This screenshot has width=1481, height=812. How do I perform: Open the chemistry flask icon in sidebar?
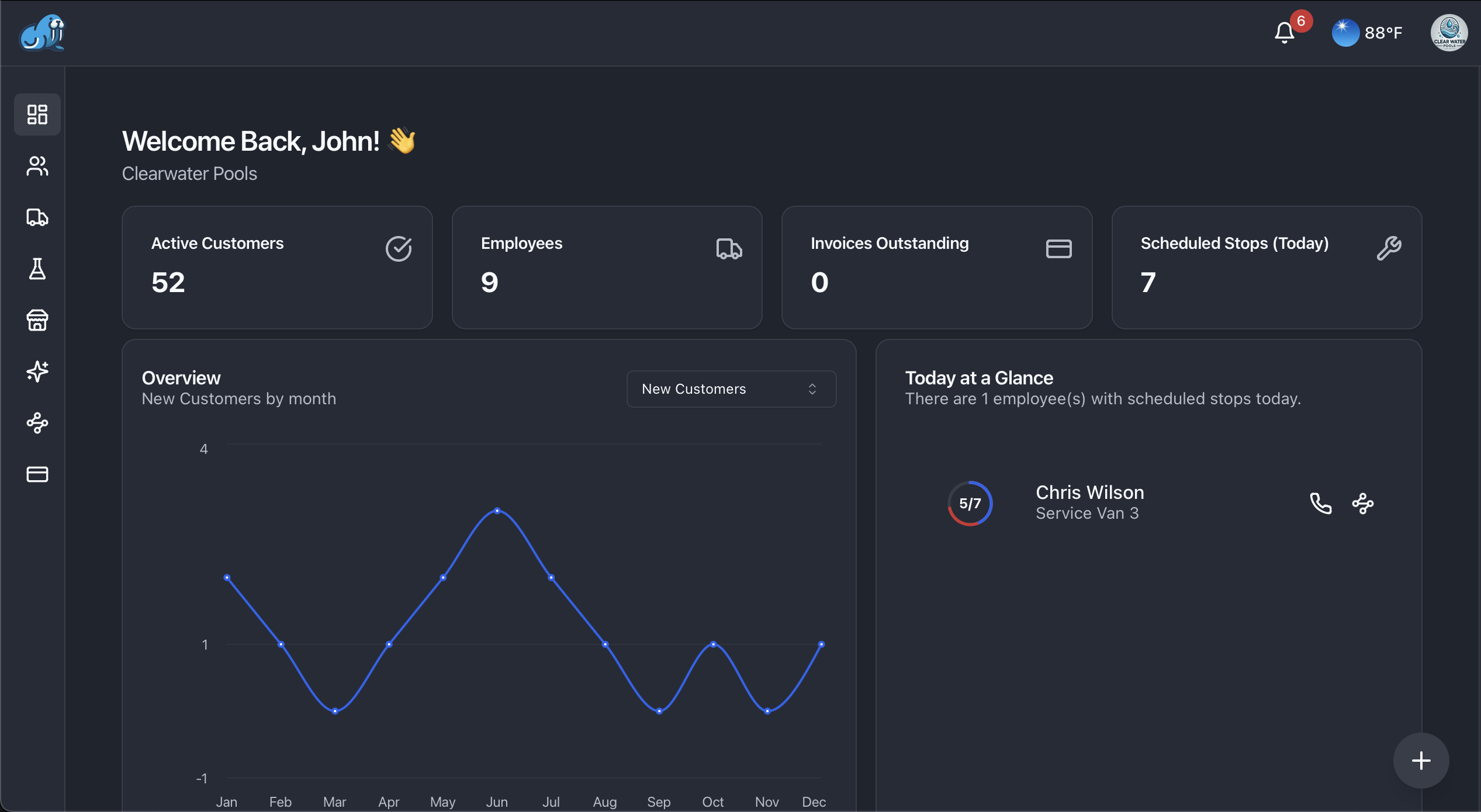click(x=37, y=269)
